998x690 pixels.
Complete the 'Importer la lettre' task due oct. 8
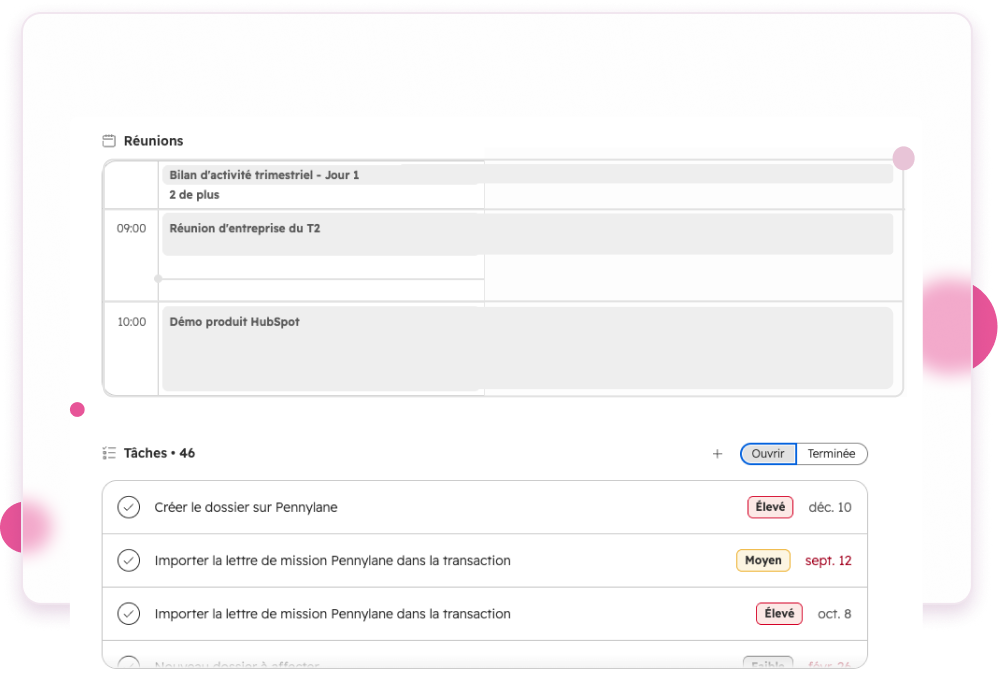(x=129, y=614)
